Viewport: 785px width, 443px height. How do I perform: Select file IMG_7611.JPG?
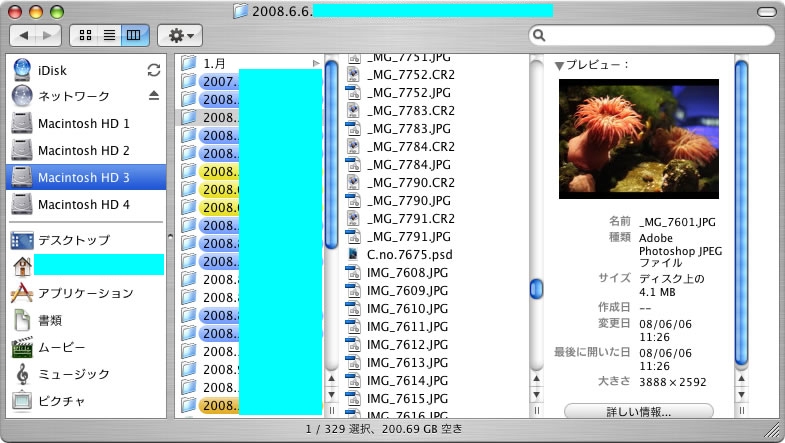pyautogui.click(x=407, y=327)
